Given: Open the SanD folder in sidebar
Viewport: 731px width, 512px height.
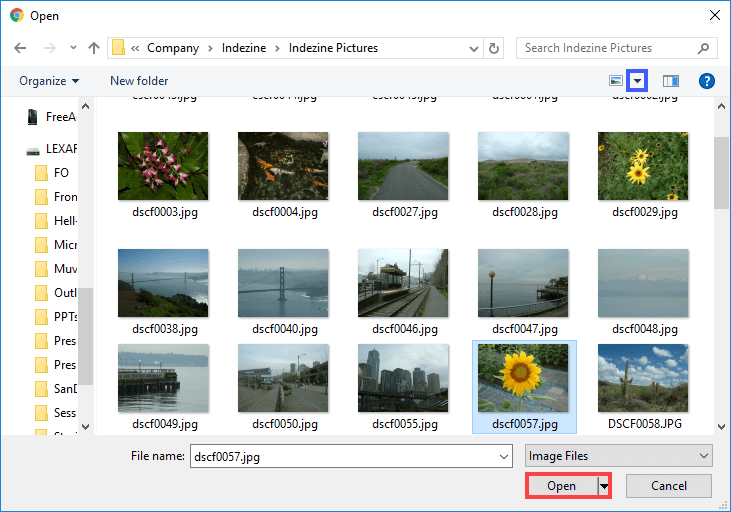Looking at the screenshot, I should click(x=56, y=389).
